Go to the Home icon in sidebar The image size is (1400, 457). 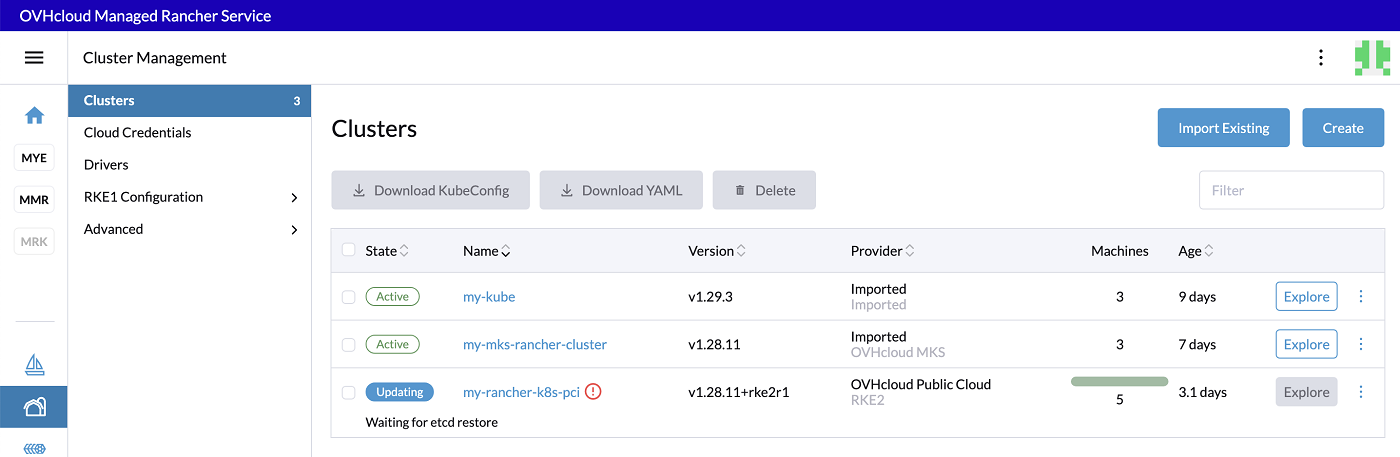pos(34,116)
